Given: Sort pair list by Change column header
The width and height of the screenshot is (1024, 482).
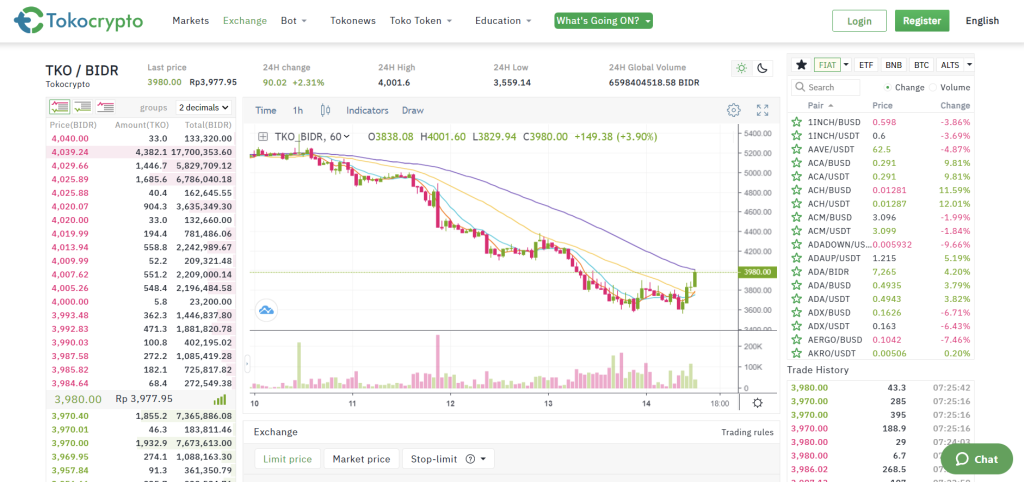Looking at the screenshot, I should click(x=955, y=106).
